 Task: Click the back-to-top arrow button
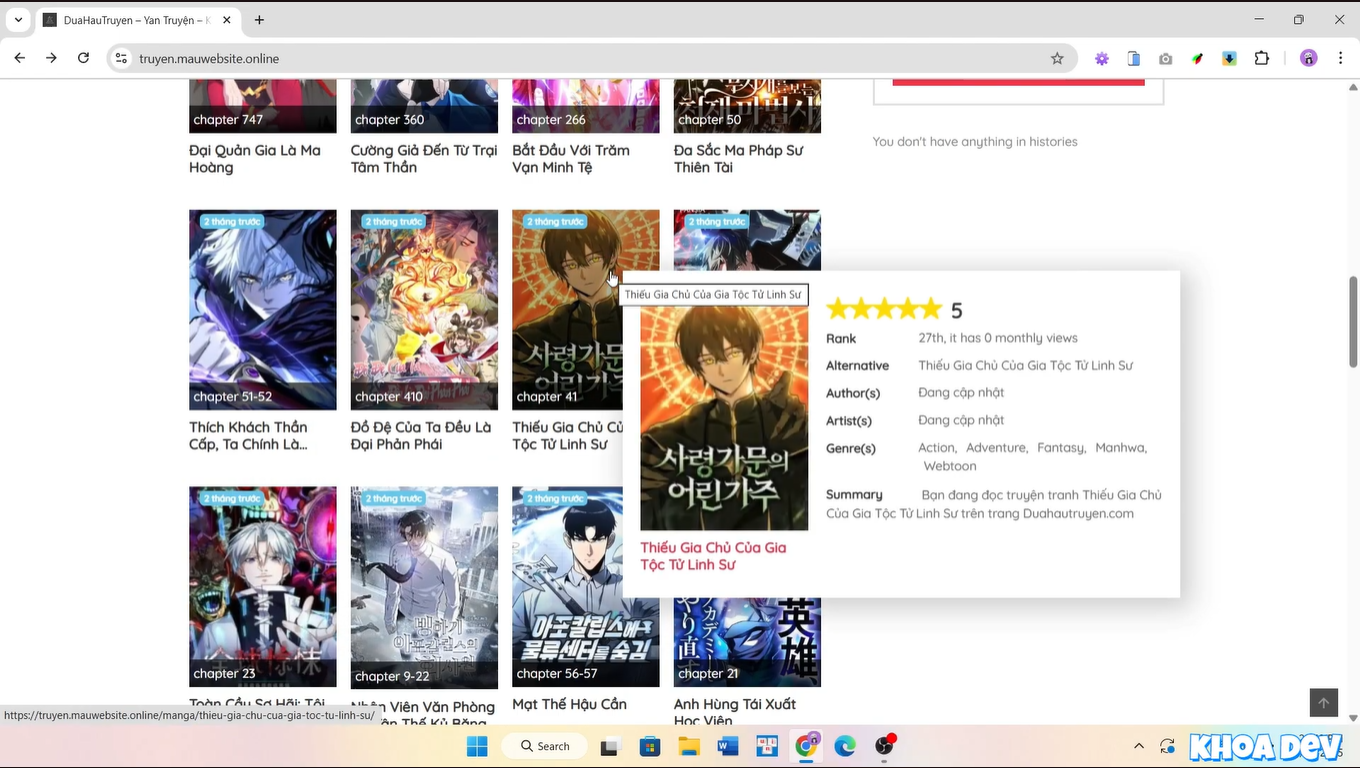(x=1323, y=703)
